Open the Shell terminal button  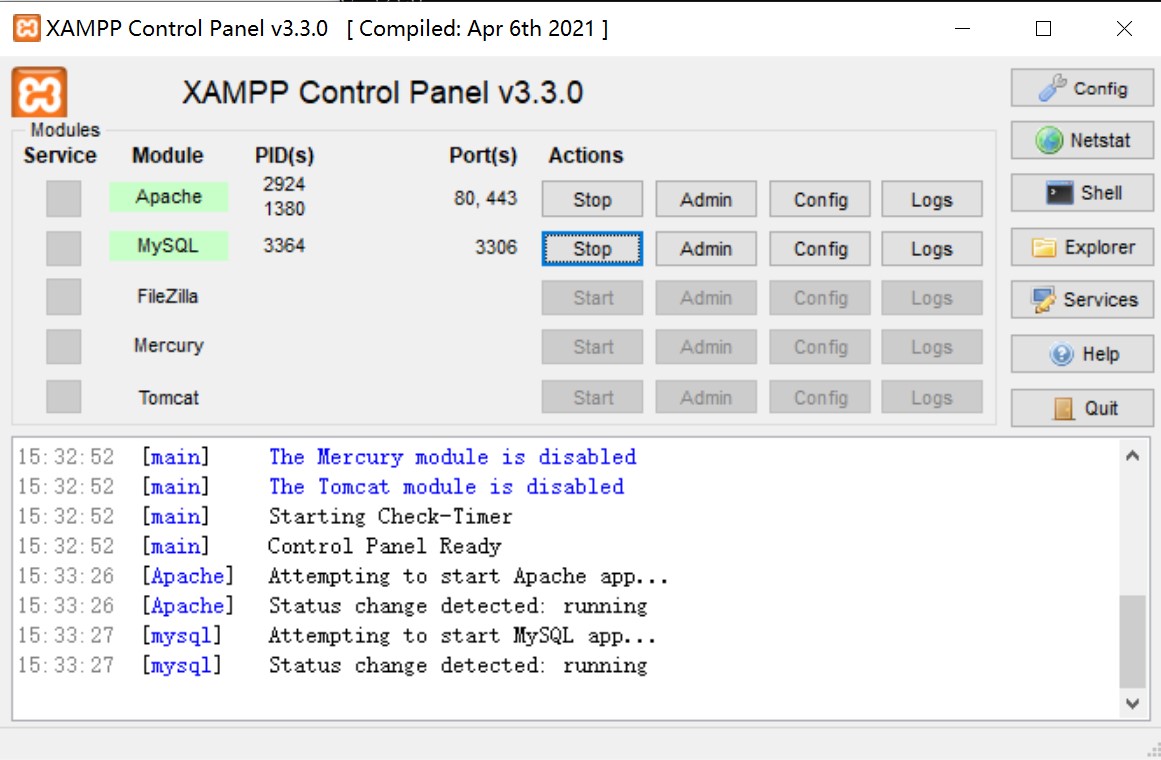pos(1082,193)
